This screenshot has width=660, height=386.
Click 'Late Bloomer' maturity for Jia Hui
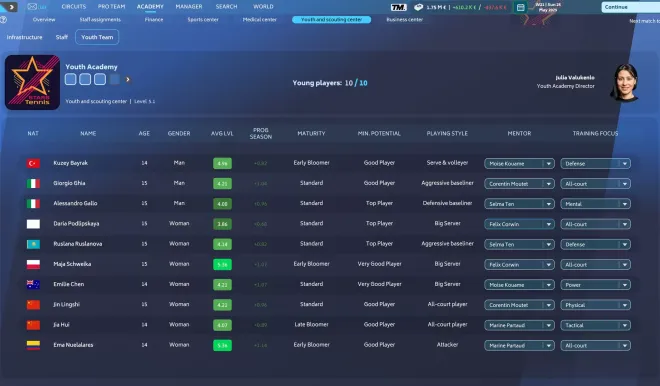coord(311,325)
